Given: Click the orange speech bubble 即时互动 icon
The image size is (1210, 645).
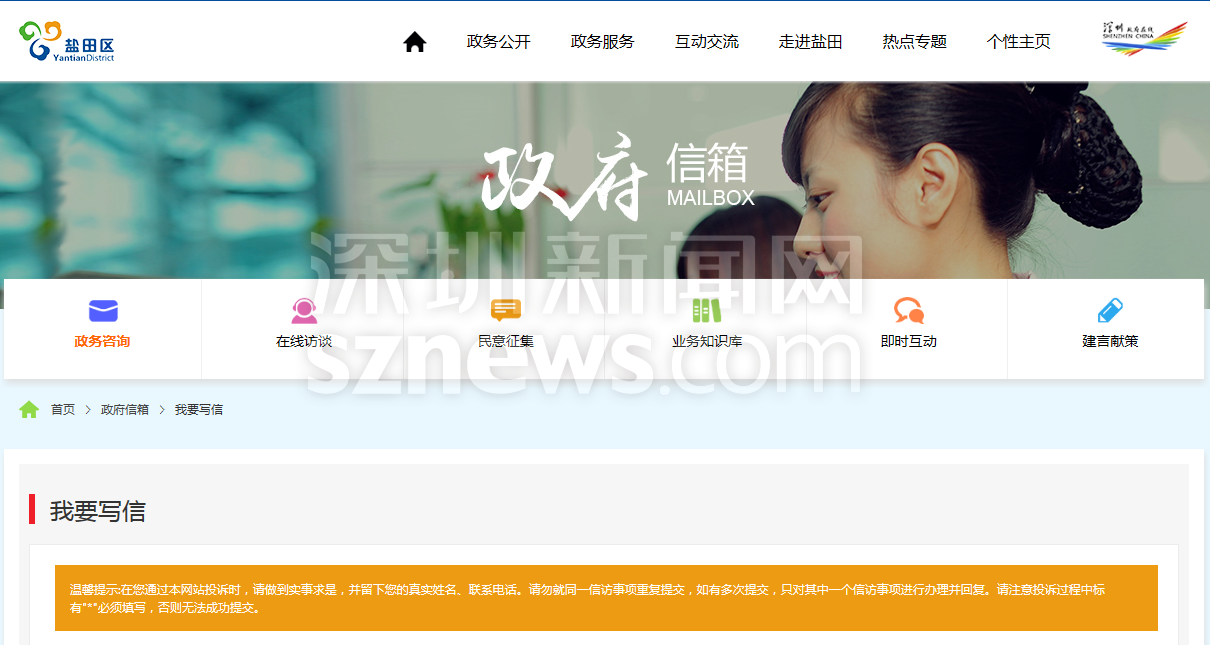Looking at the screenshot, I should (908, 311).
